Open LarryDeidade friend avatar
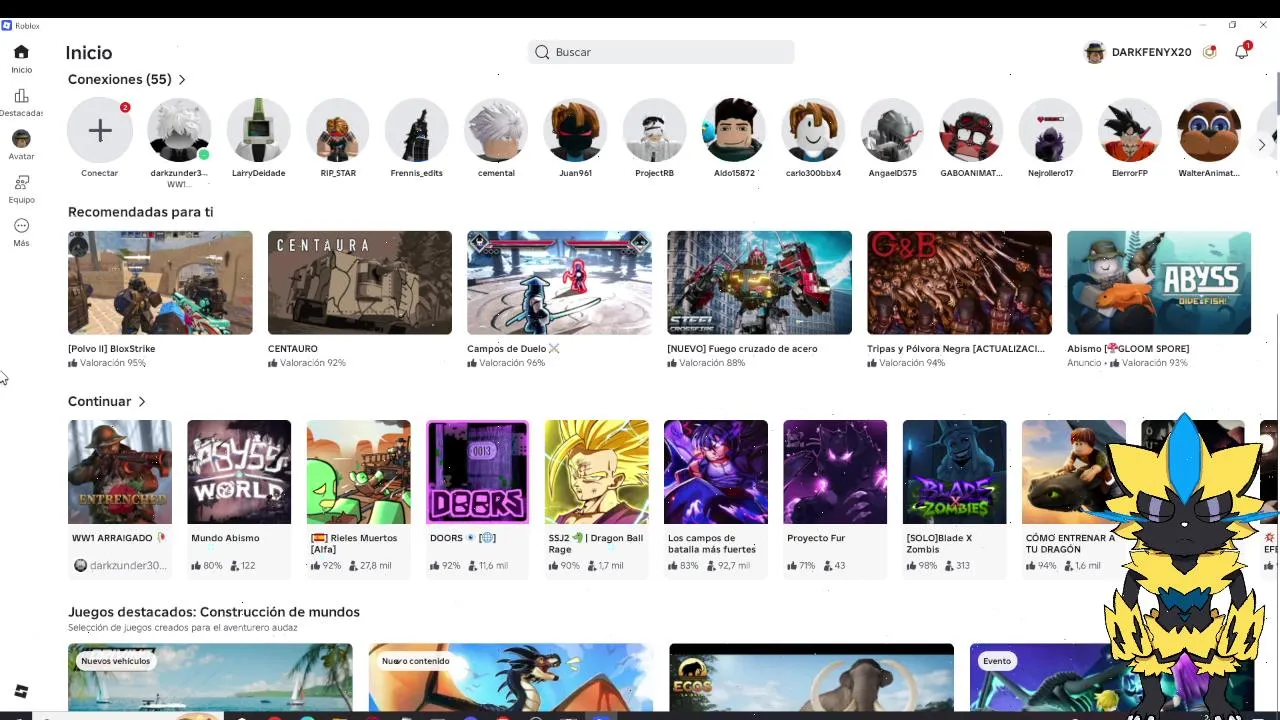The width and height of the screenshot is (1280, 720). click(x=258, y=130)
